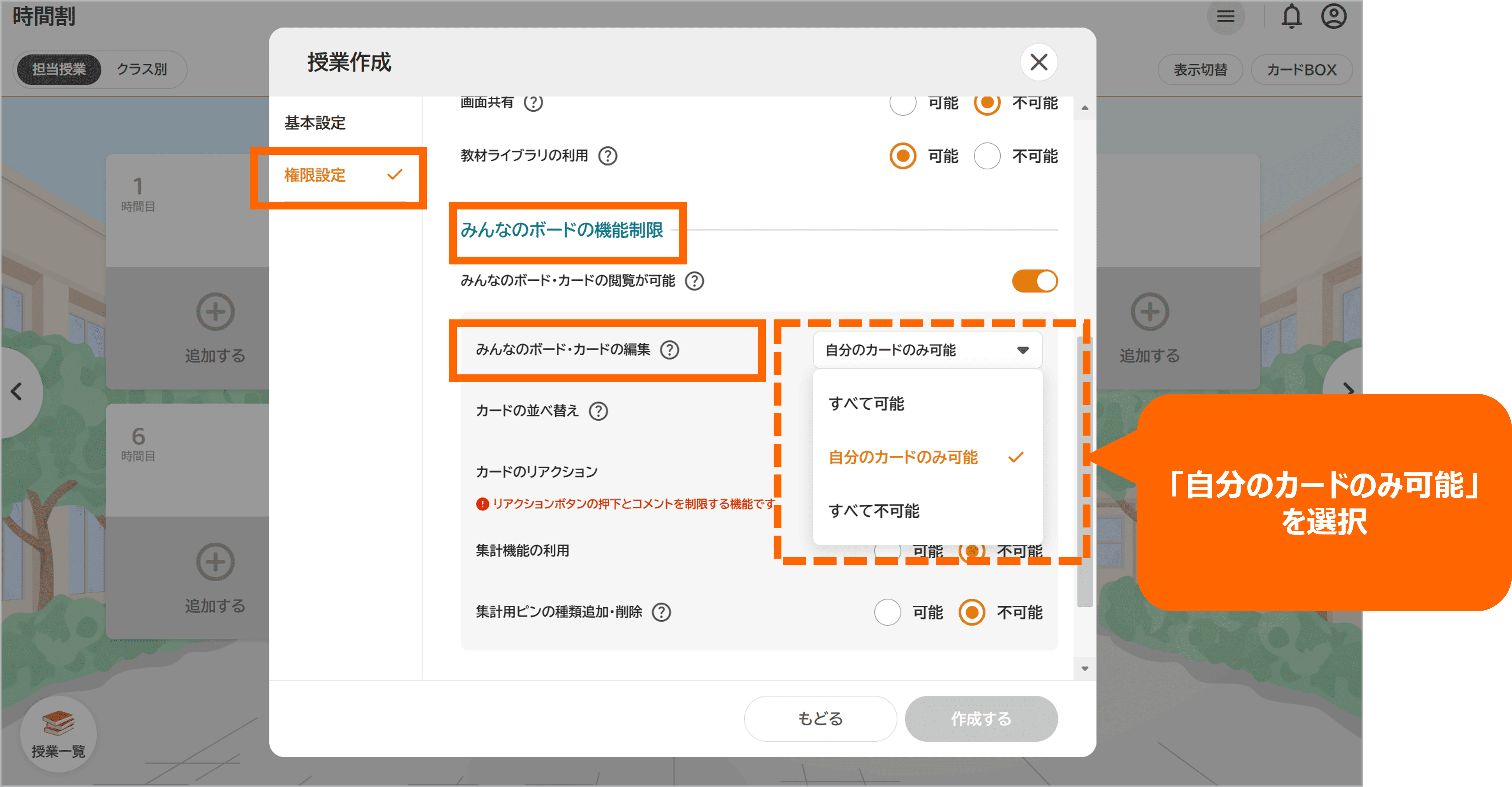
Task: Open the 自分のカードのみ可能 dropdown
Action: pos(927,350)
